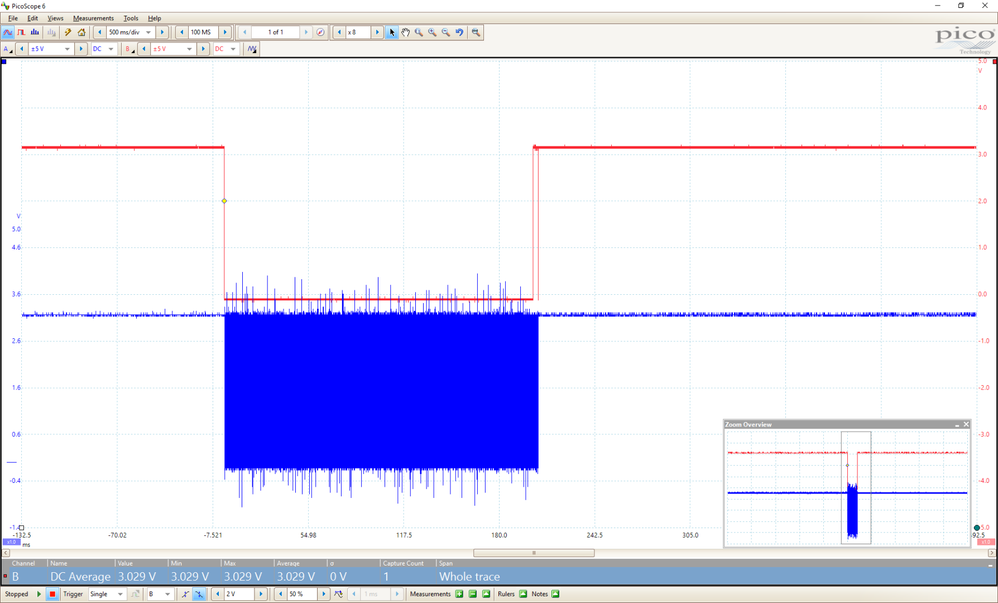Increase timebase with right arrow
The height and width of the screenshot is (603, 998).
162,32
